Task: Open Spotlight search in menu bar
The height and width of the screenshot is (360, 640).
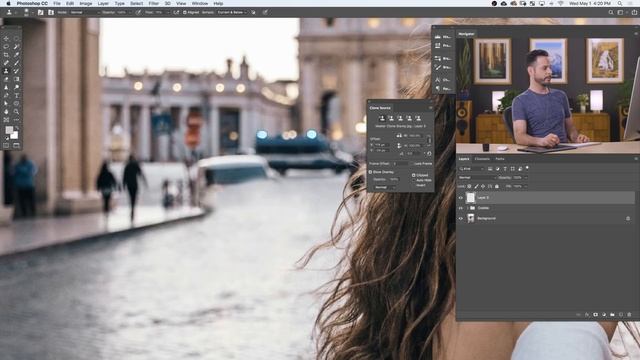Action: click(x=620, y=3)
